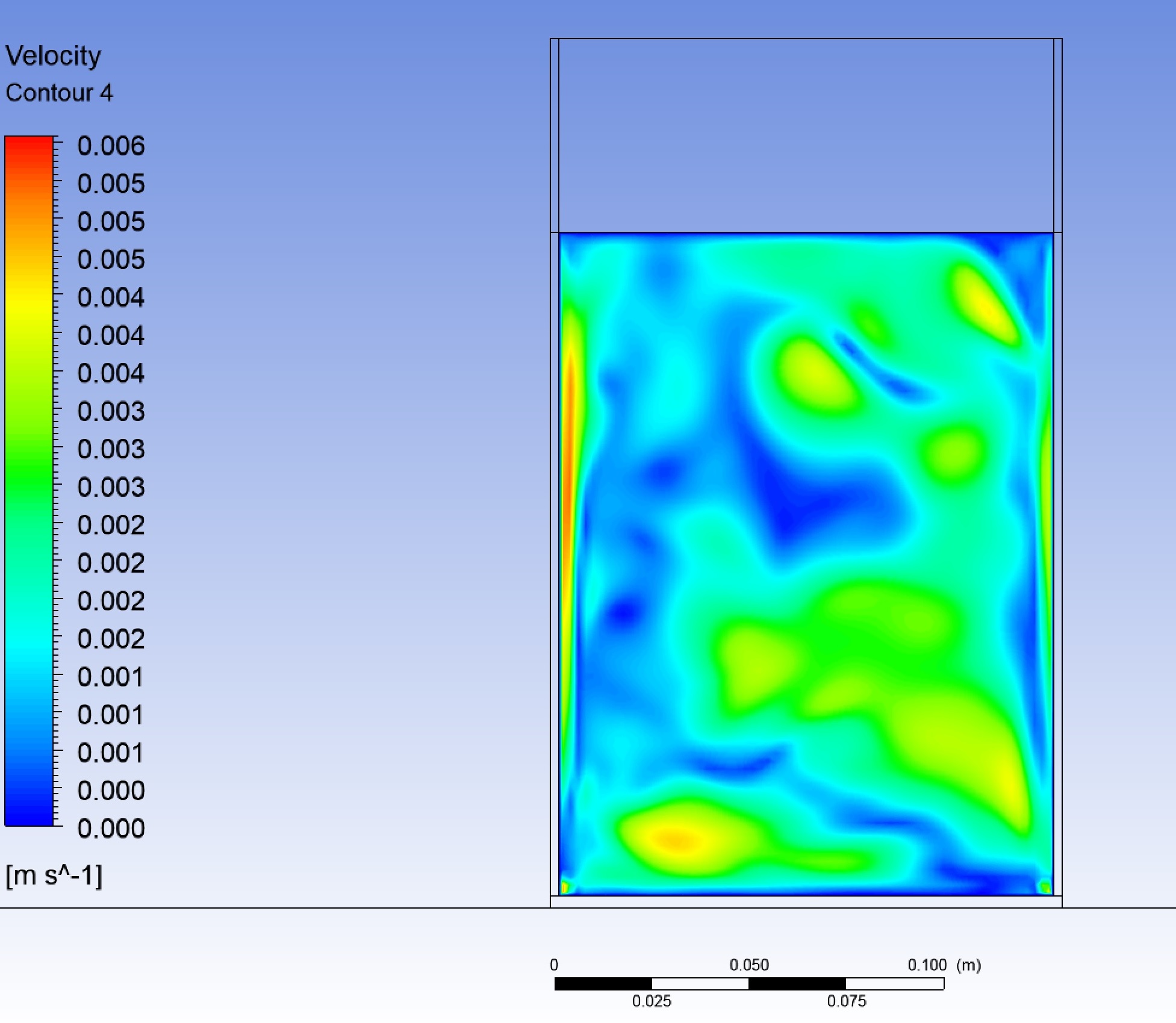Click the 0.075 scale ruler label
Screen dimensions: 1176x1023
(846, 1001)
